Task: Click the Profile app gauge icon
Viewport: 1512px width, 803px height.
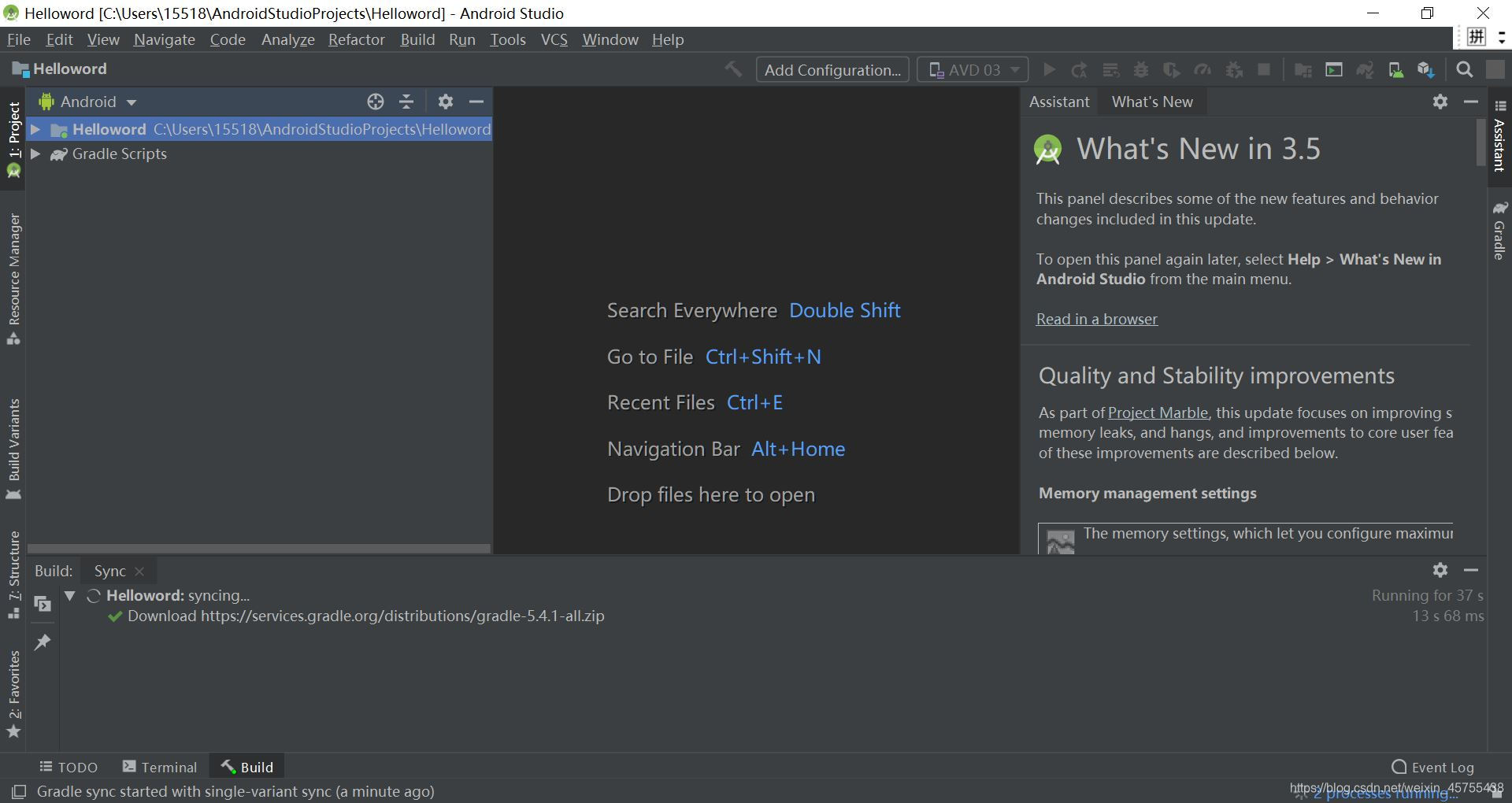Action: pos(1203,70)
